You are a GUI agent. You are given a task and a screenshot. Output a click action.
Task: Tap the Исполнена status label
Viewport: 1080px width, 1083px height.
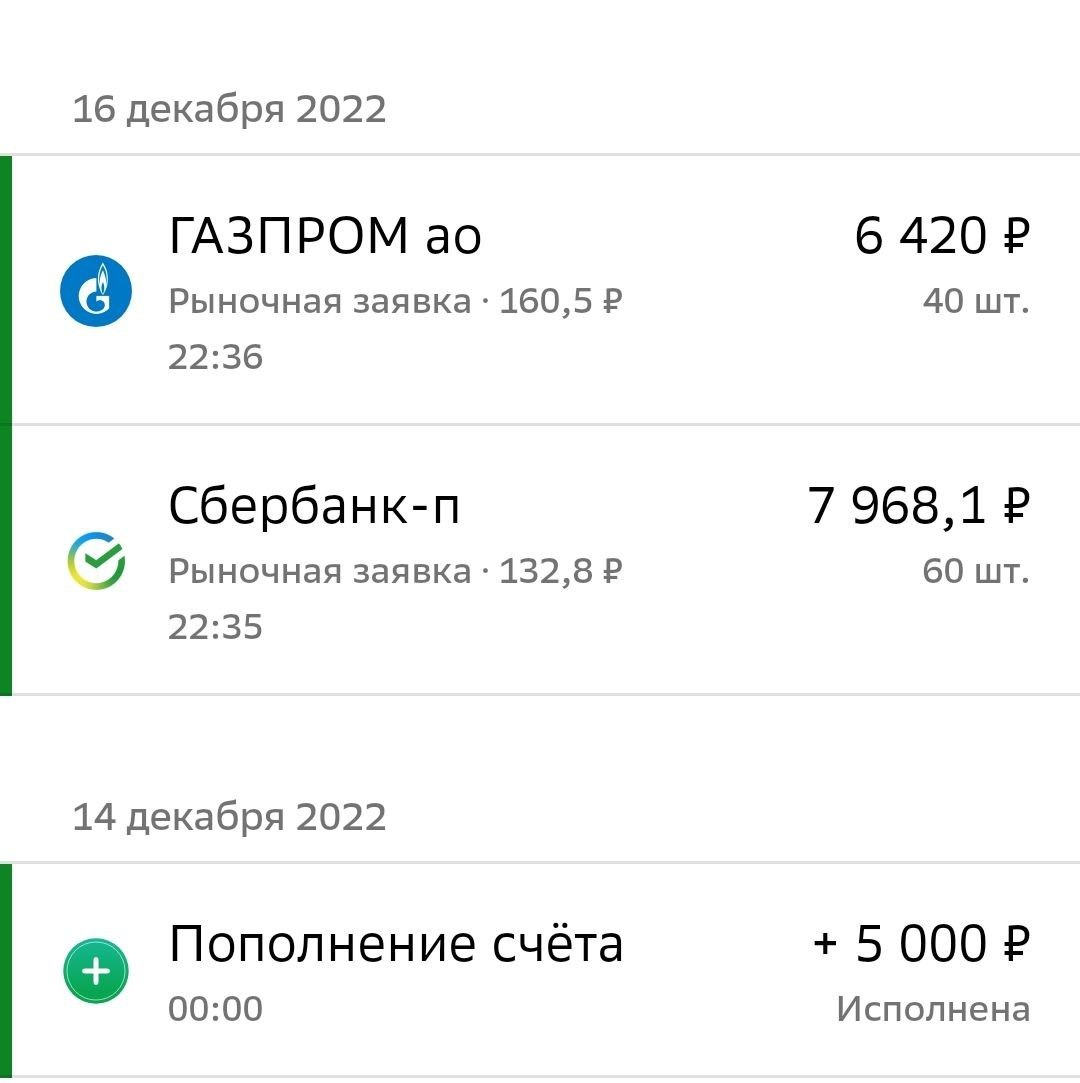(x=933, y=1009)
